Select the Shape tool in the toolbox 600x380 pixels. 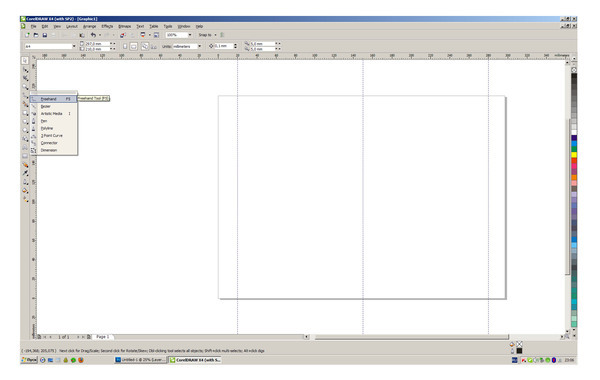pos(25,70)
